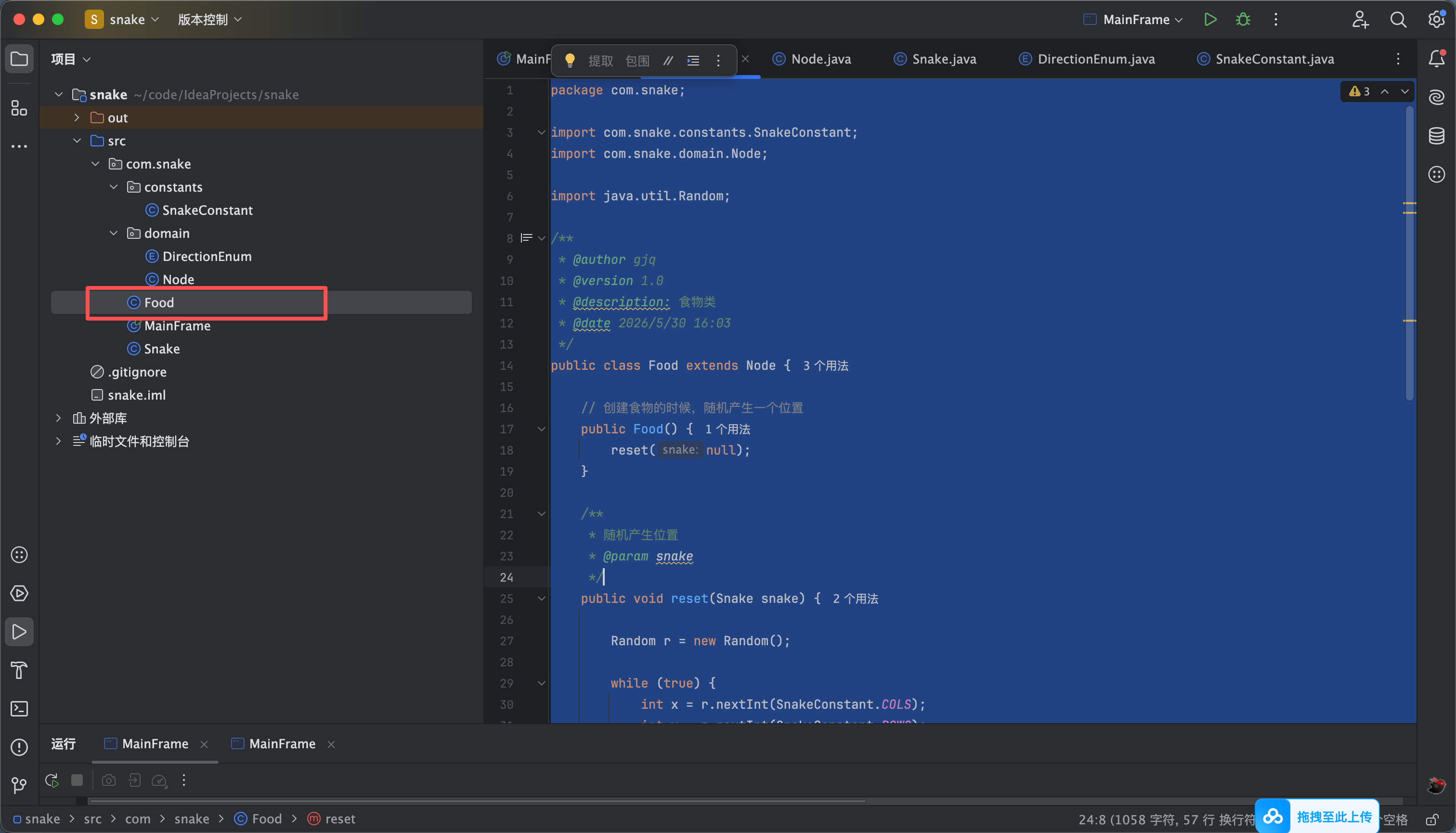Click the caret position 24:8 indicator

coord(1092,820)
